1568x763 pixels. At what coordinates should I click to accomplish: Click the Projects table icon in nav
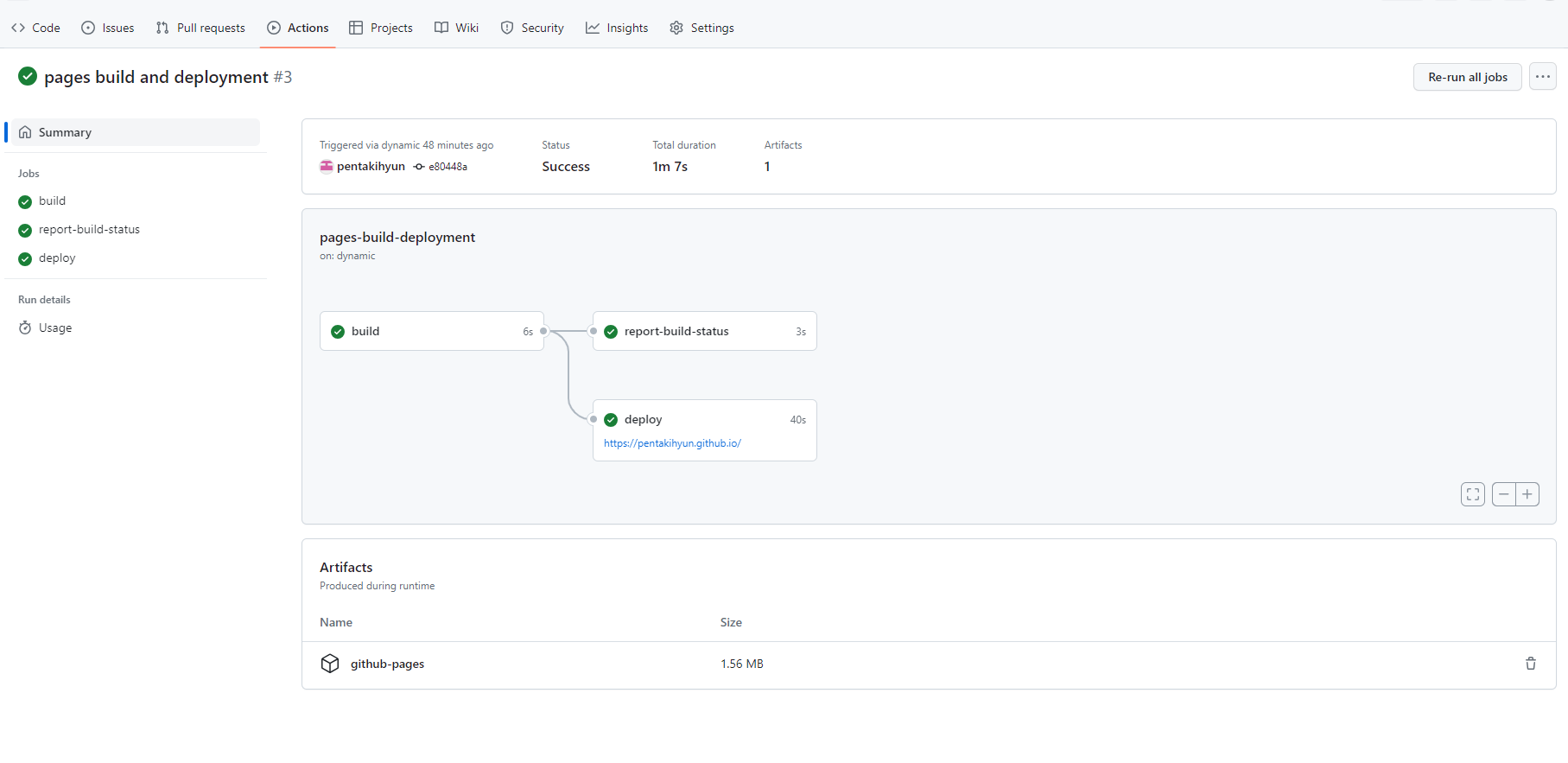tap(356, 28)
